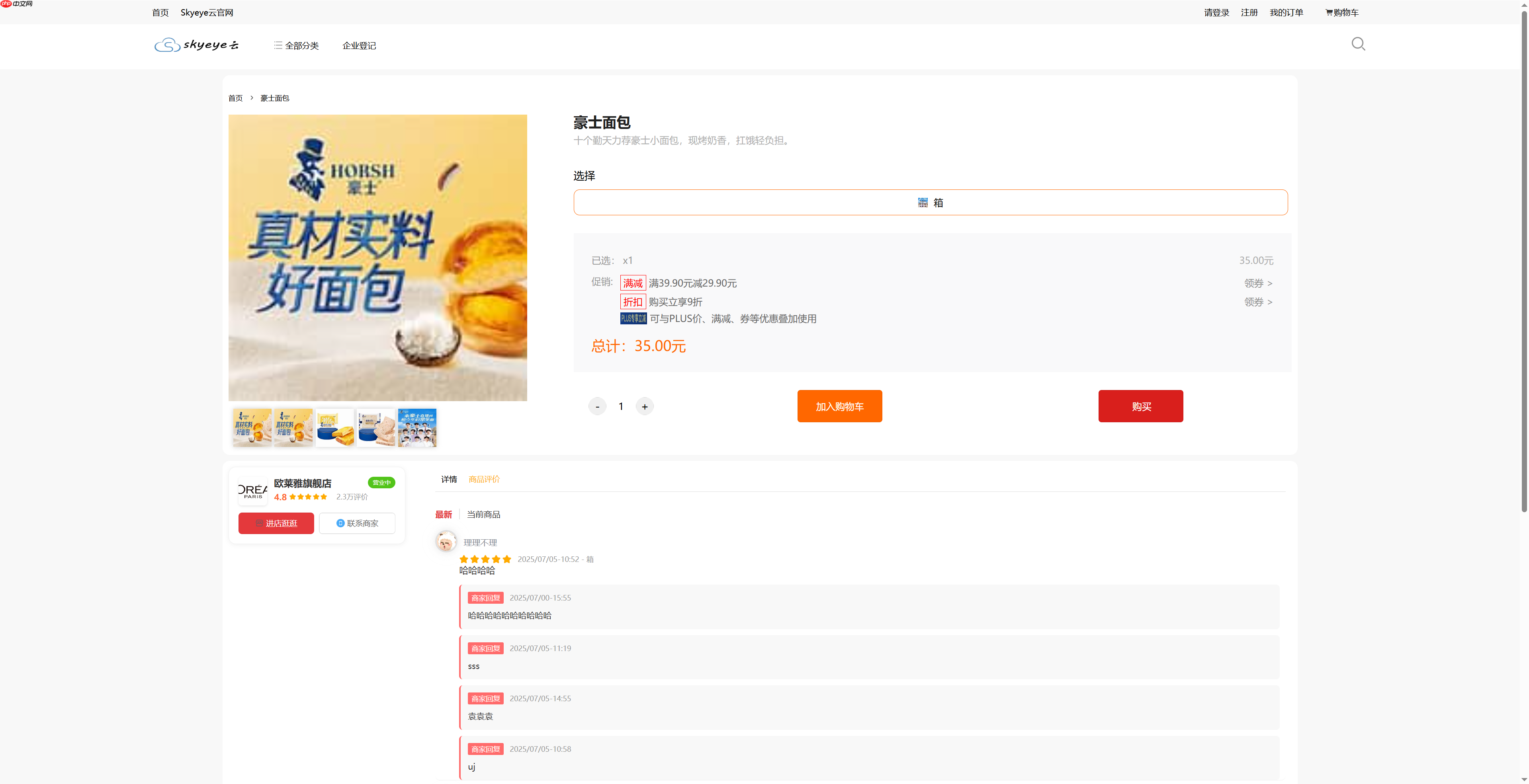Click the 折扣 promotion badge
The height and width of the screenshot is (784, 1529).
[x=632, y=302]
